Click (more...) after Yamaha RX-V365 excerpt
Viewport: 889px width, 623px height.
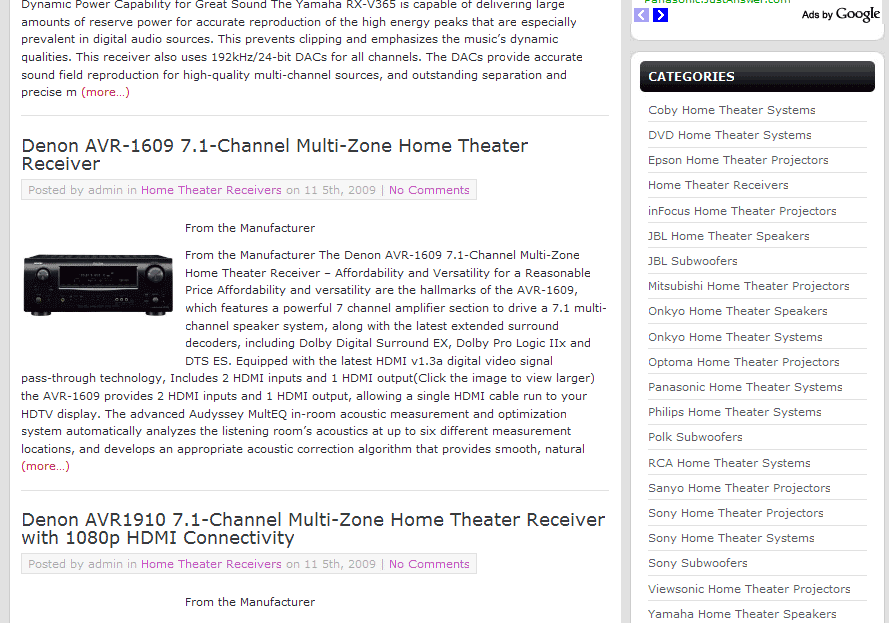(x=105, y=92)
